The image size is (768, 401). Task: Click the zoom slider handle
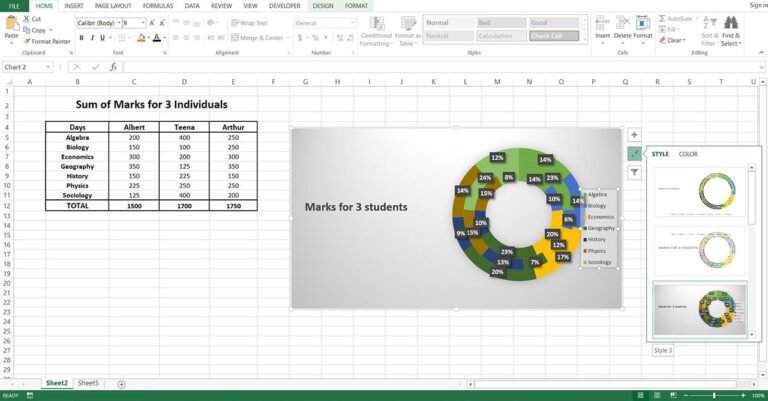[714, 395]
